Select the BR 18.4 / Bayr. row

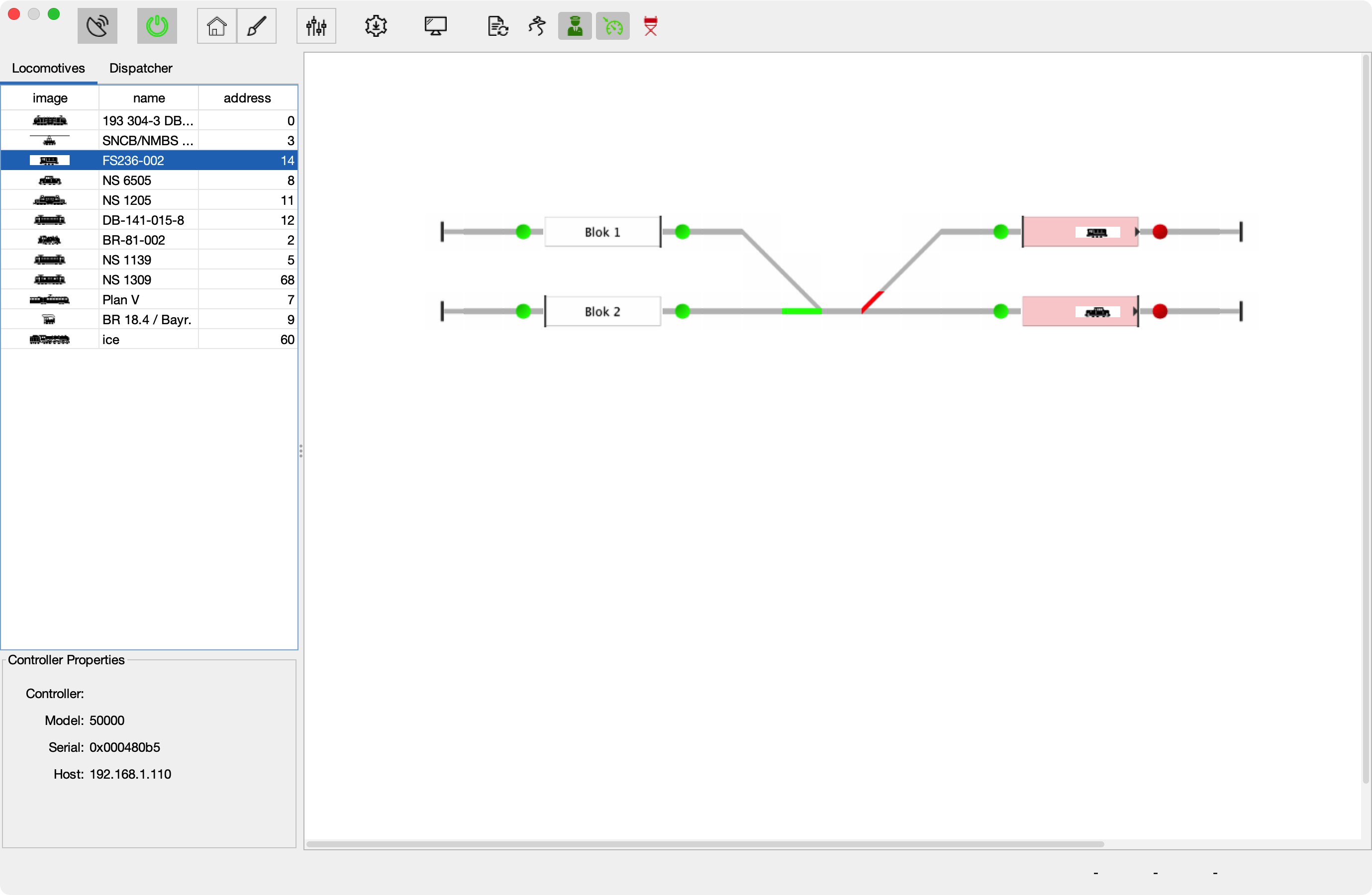coord(149,319)
